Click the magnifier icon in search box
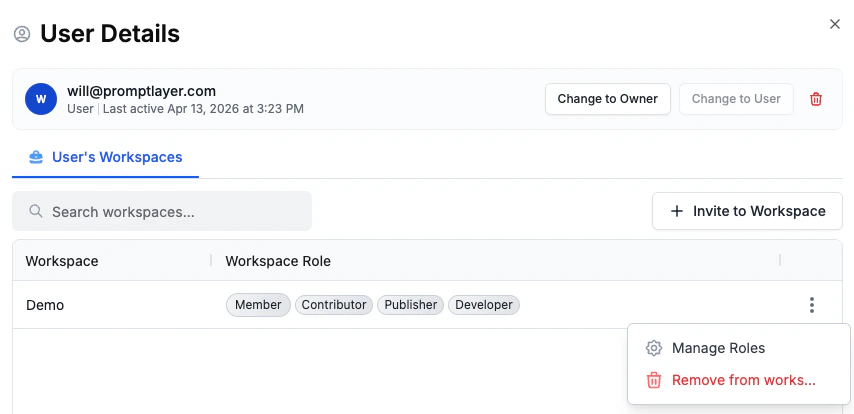Image resolution: width=854 pixels, height=414 pixels. coord(36,211)
